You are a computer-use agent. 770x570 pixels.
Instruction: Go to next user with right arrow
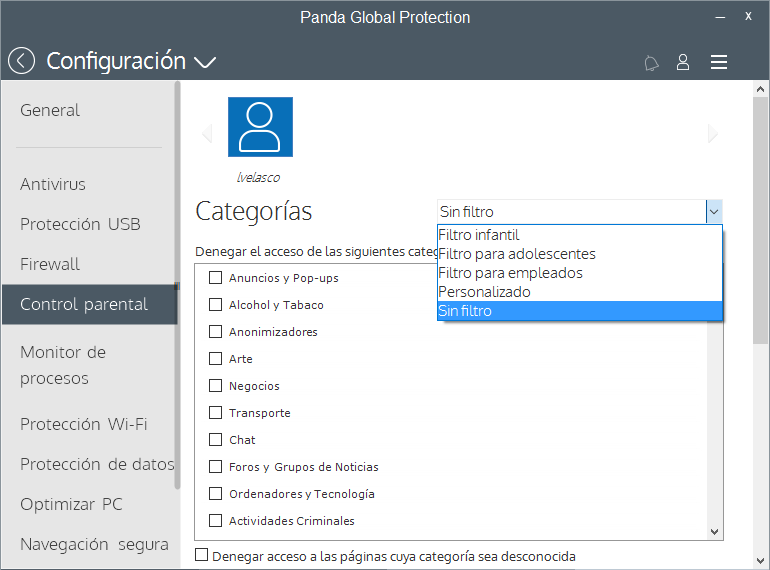click(x=713, y=133)
